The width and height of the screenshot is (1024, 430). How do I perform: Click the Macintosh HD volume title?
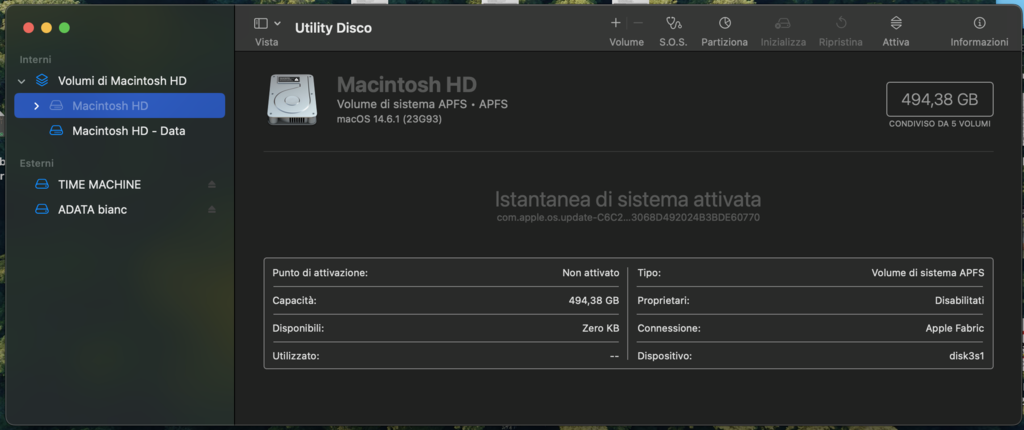click(x=406, y=84)
